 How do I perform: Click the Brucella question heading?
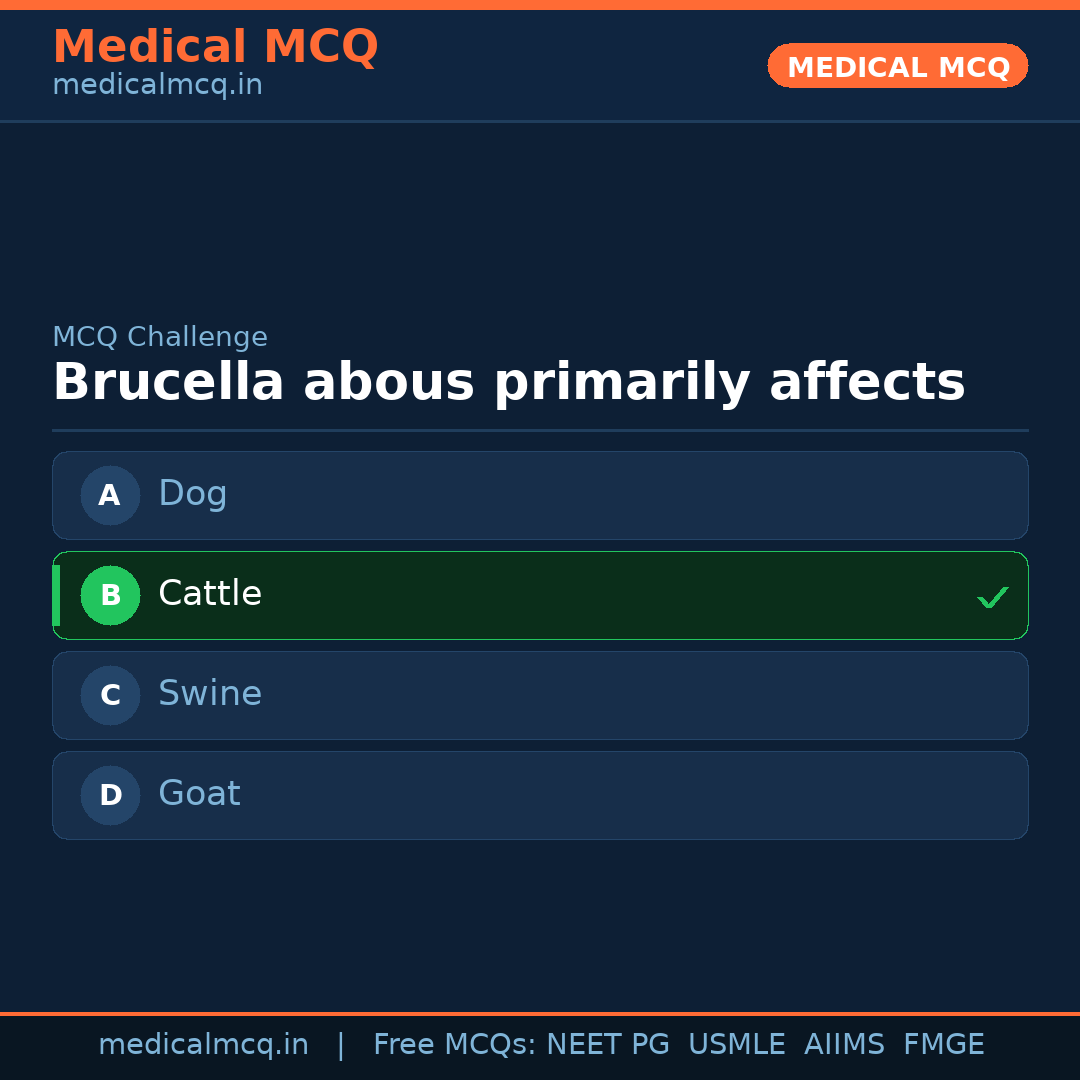click(508, 383)
